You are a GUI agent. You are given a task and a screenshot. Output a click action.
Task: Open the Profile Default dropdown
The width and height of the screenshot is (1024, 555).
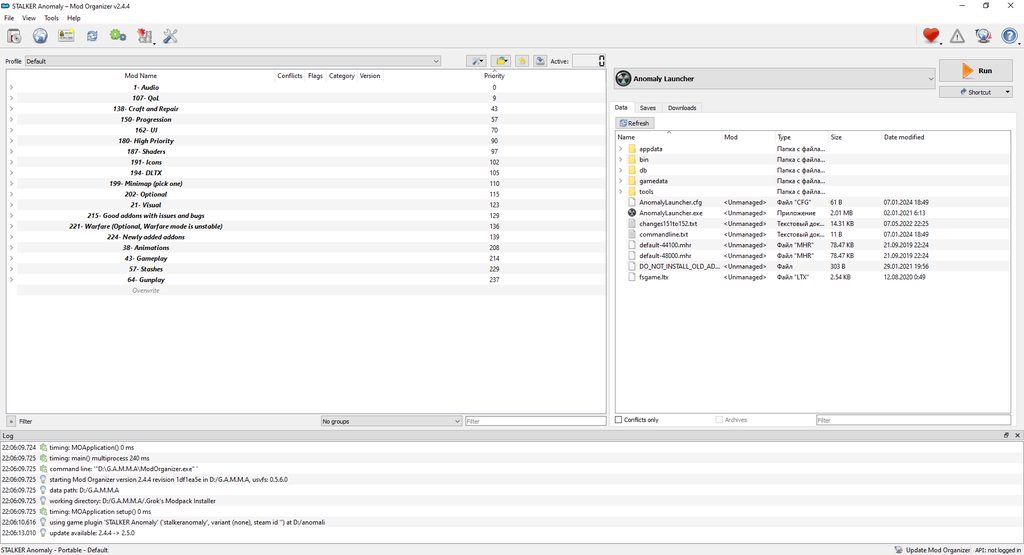click(232, 61)
